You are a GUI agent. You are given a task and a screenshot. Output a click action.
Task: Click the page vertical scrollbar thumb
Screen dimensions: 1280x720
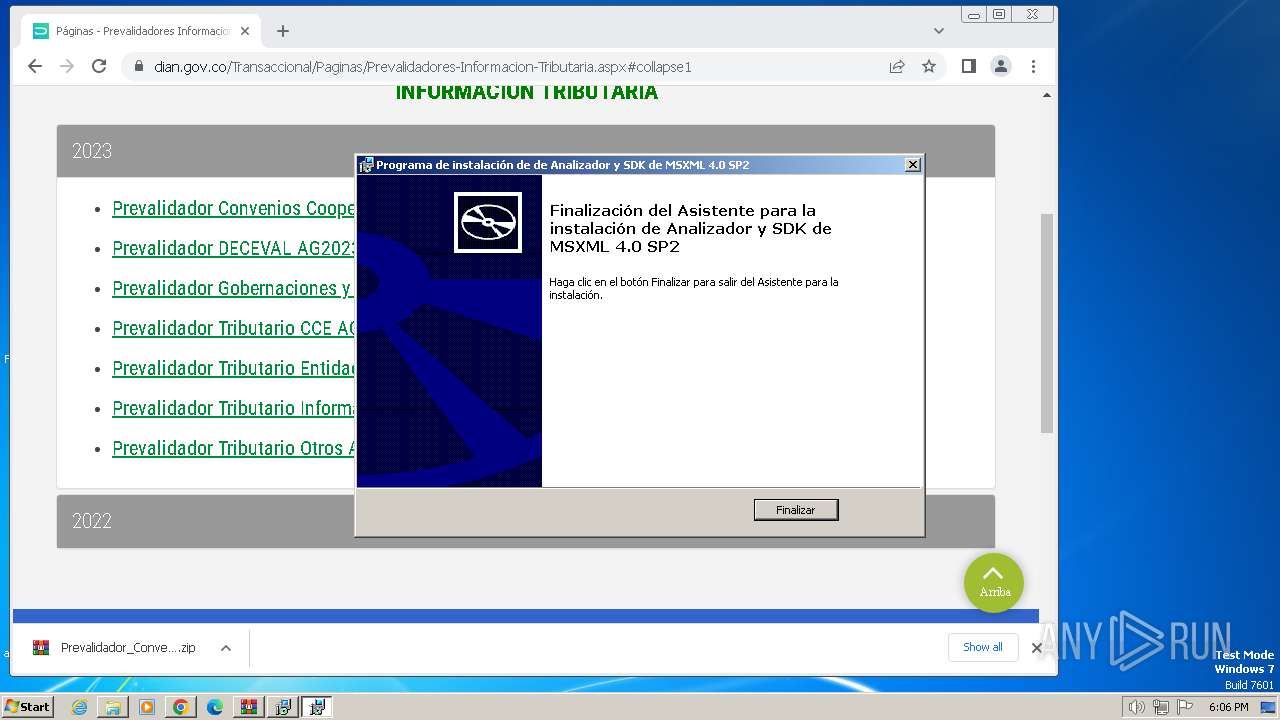point(1047,322)
